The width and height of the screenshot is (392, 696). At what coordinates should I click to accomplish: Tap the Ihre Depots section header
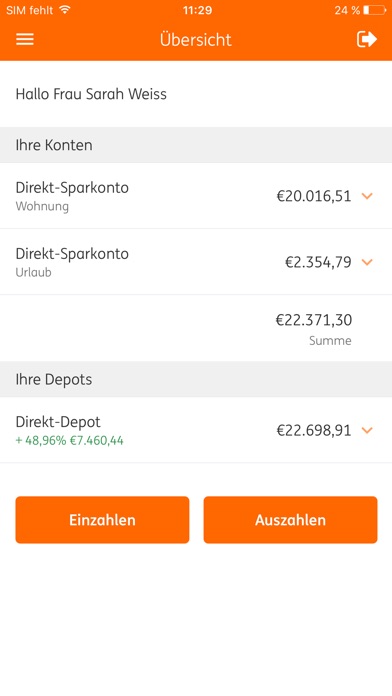196,380
